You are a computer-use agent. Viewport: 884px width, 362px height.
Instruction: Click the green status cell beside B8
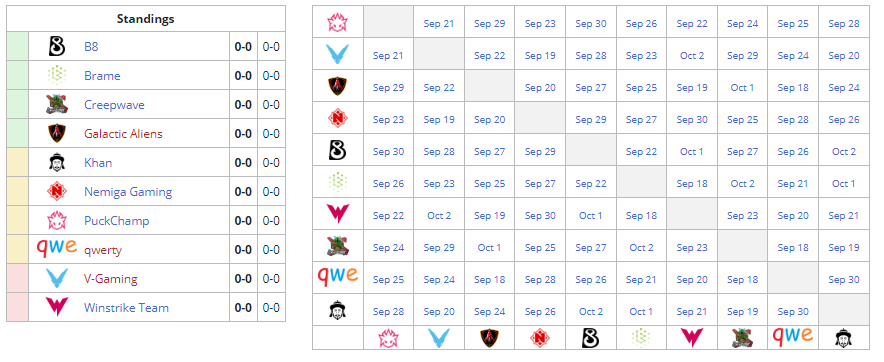(x=17, y=47)
